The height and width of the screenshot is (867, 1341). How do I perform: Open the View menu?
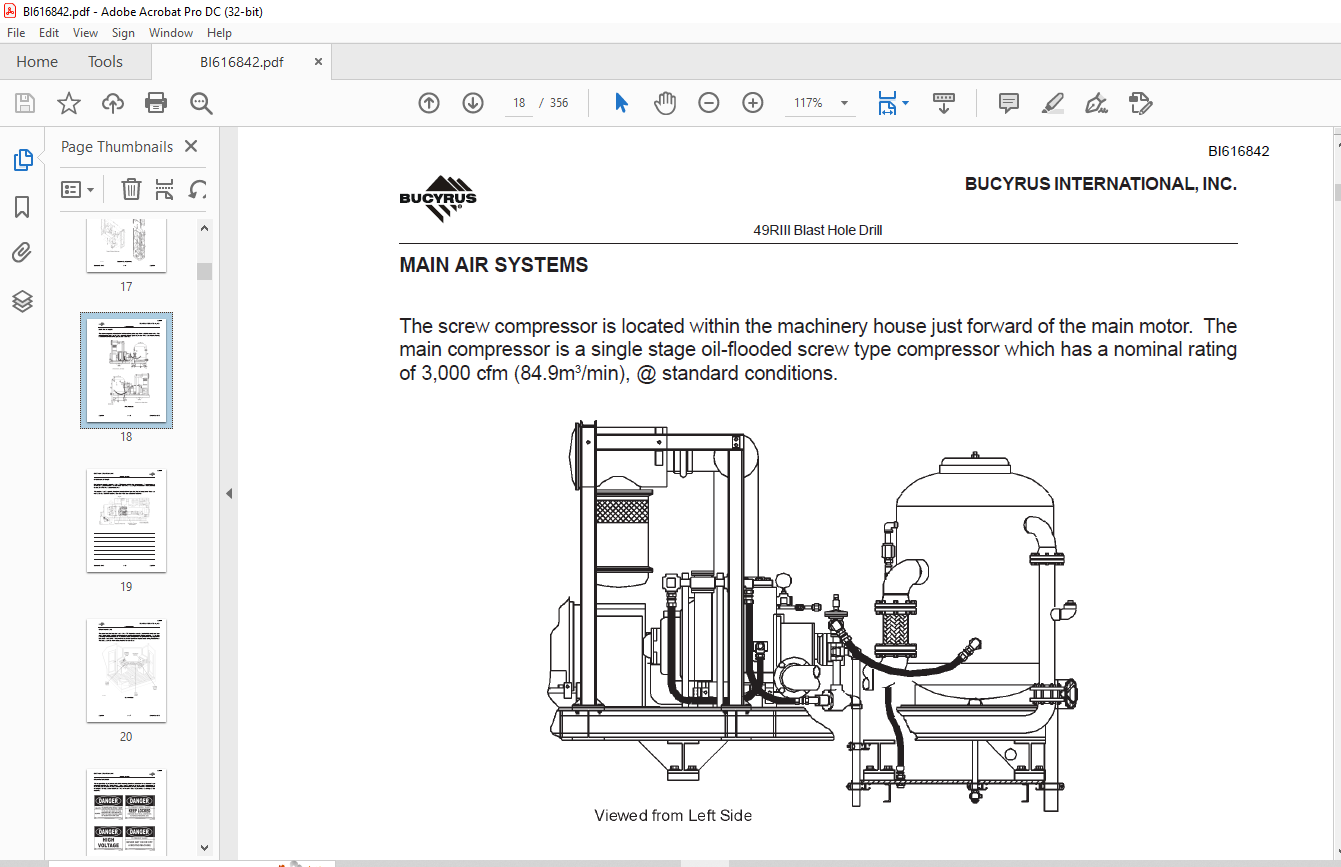click(x=86, y=33)
